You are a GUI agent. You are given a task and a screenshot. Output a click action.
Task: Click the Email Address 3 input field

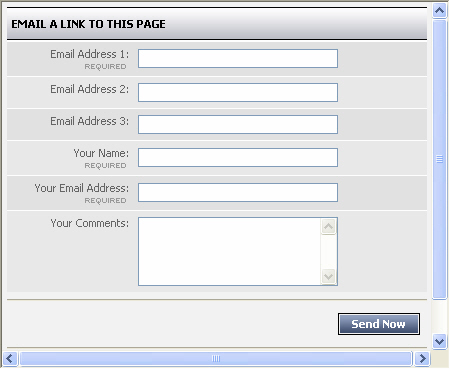(x=238, y=125)
